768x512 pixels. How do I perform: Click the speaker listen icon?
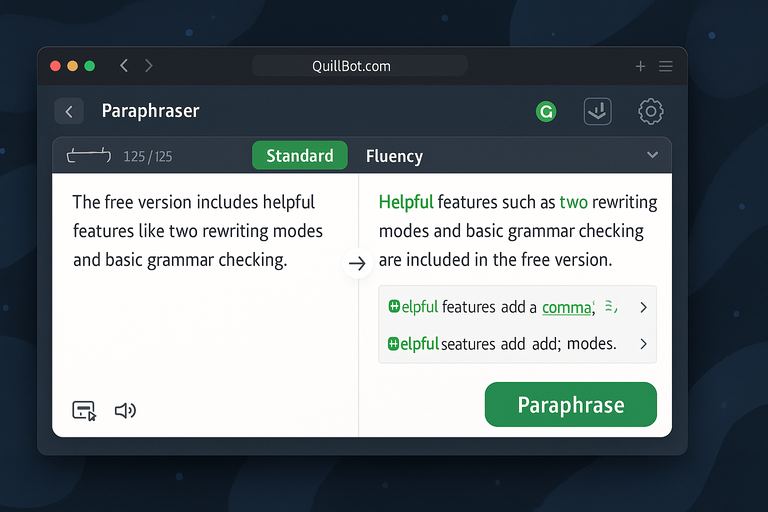click(125, 411)
